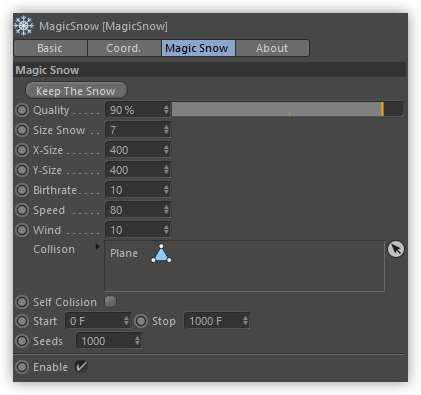
Task: Toggle the X-Size keyframe circle
Action: [x=22, y=150]
